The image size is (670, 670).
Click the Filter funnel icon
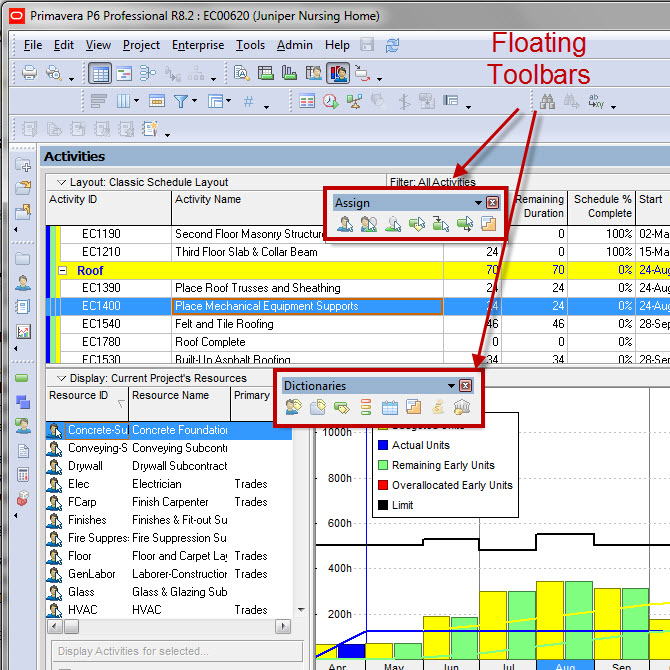[x=181, y=101]
